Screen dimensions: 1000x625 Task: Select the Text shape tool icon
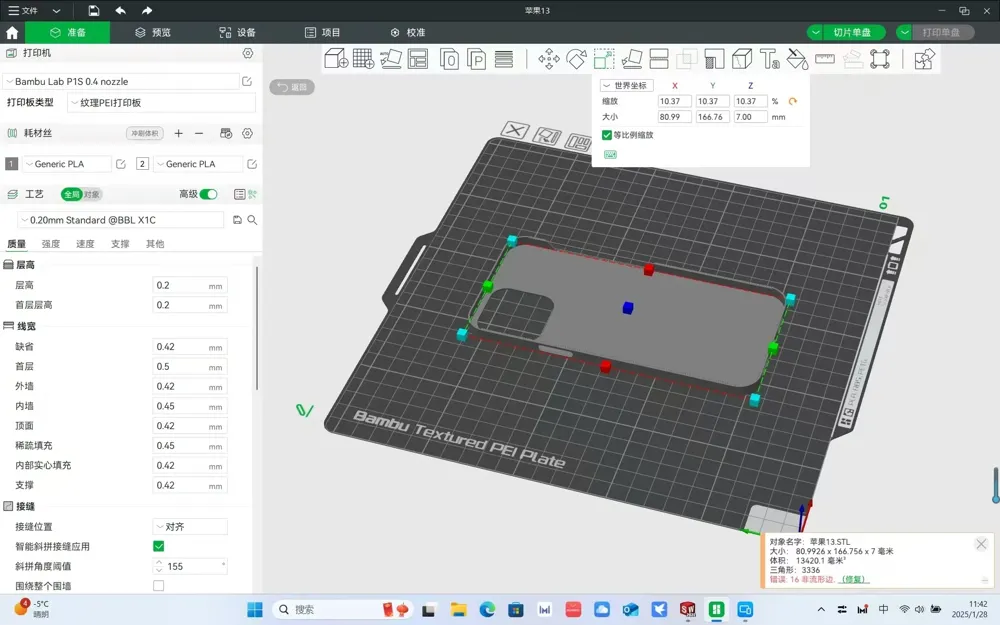(x=769, y=59)
